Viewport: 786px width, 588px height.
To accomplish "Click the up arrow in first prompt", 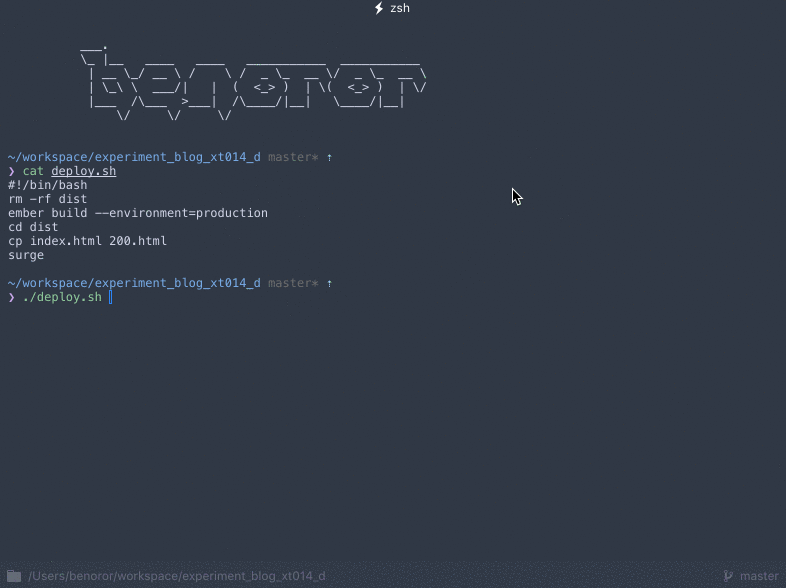I will tap(329, 157).
